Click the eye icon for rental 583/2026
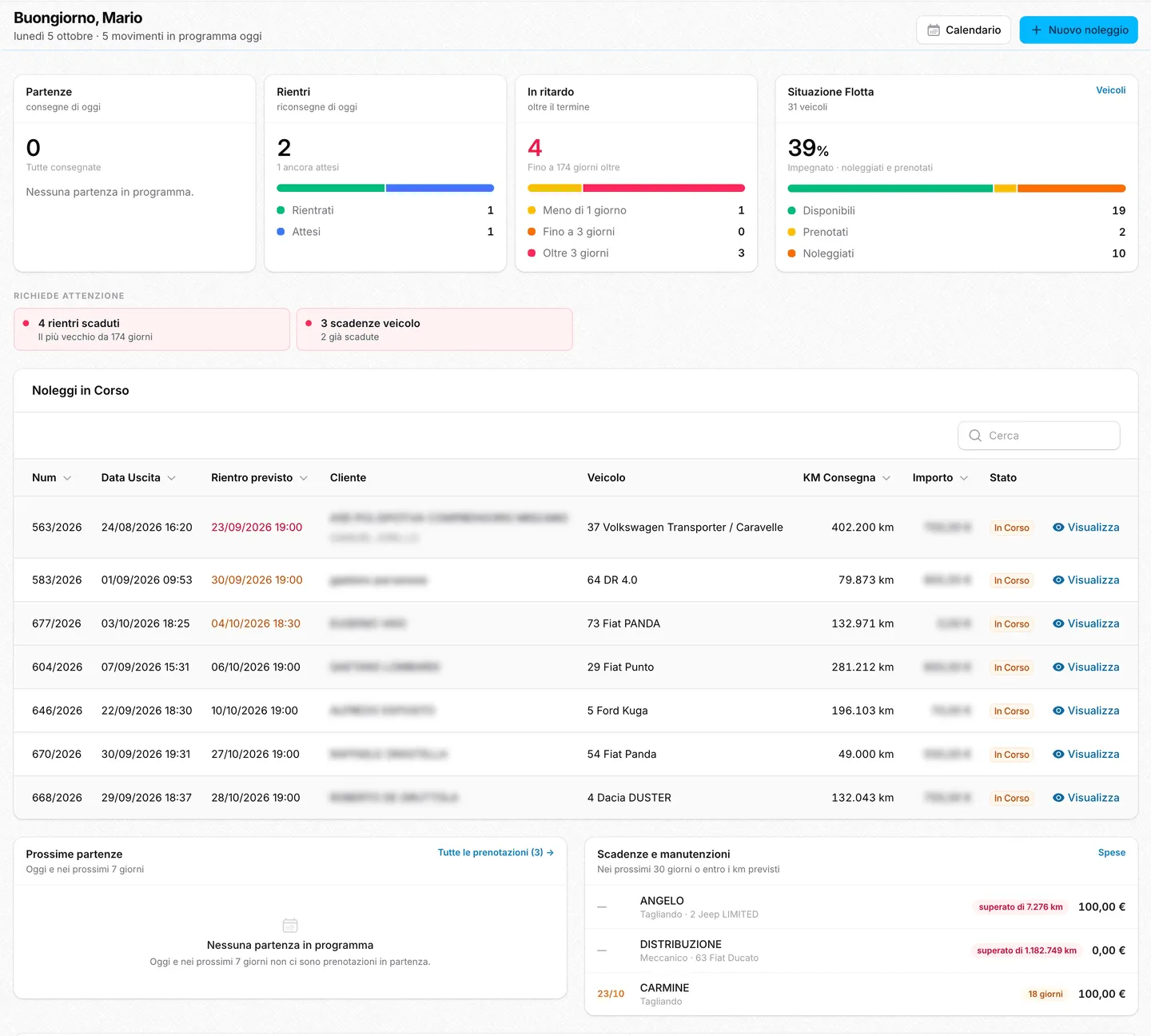The height and width of the screenshot is (1036, 1151). [1058, 580]
